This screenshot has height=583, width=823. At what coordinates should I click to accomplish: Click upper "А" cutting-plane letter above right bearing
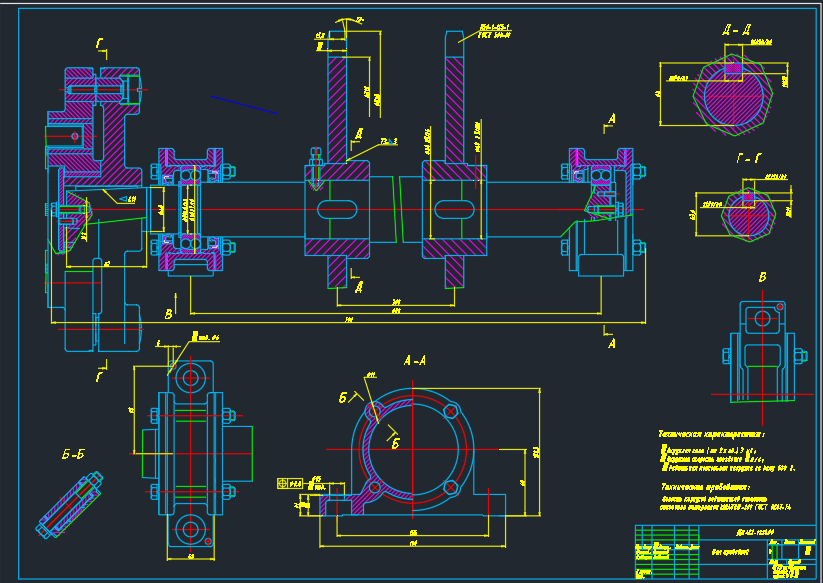[611, 119]
